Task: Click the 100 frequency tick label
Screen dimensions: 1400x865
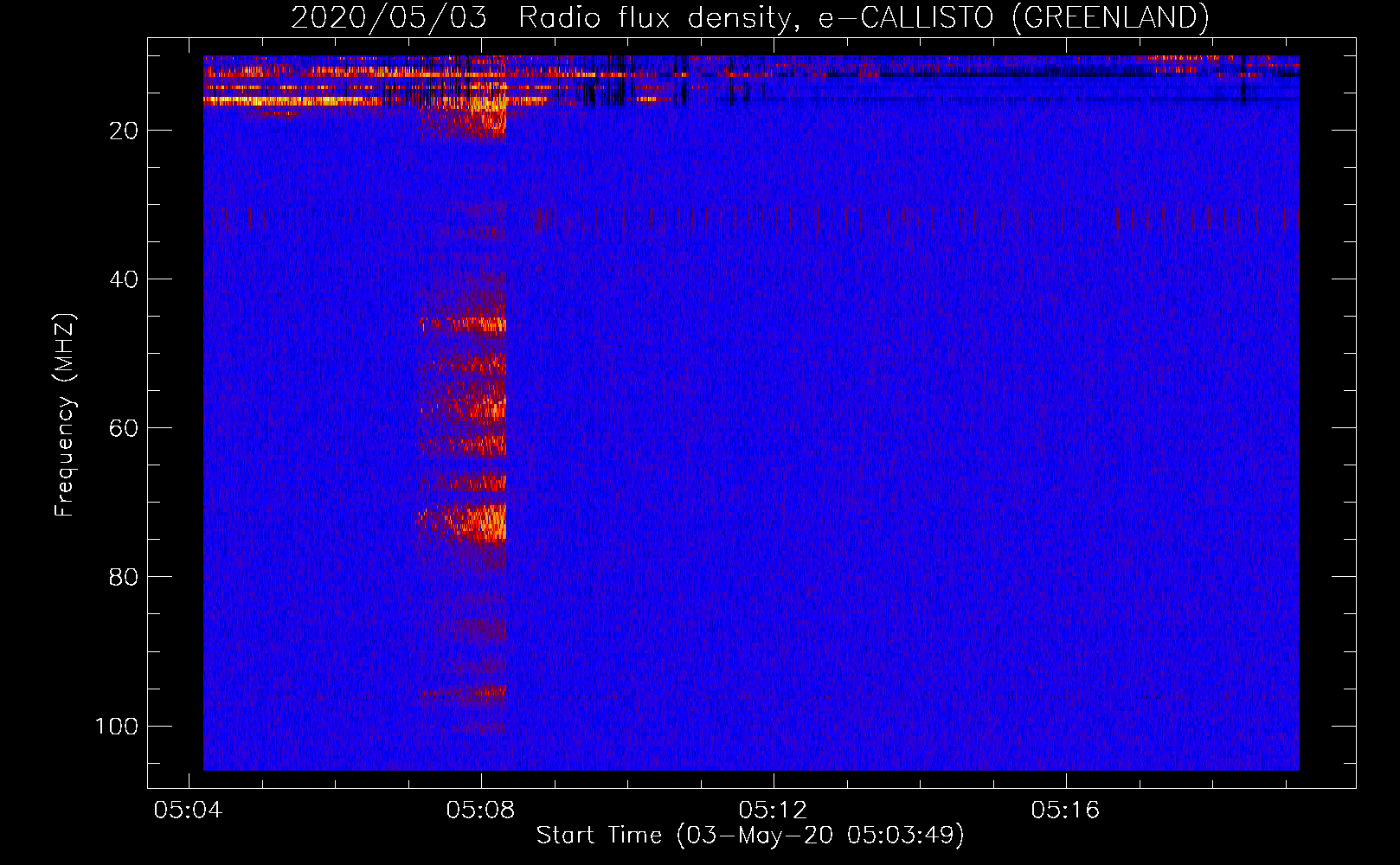Action: pos(117,726)
